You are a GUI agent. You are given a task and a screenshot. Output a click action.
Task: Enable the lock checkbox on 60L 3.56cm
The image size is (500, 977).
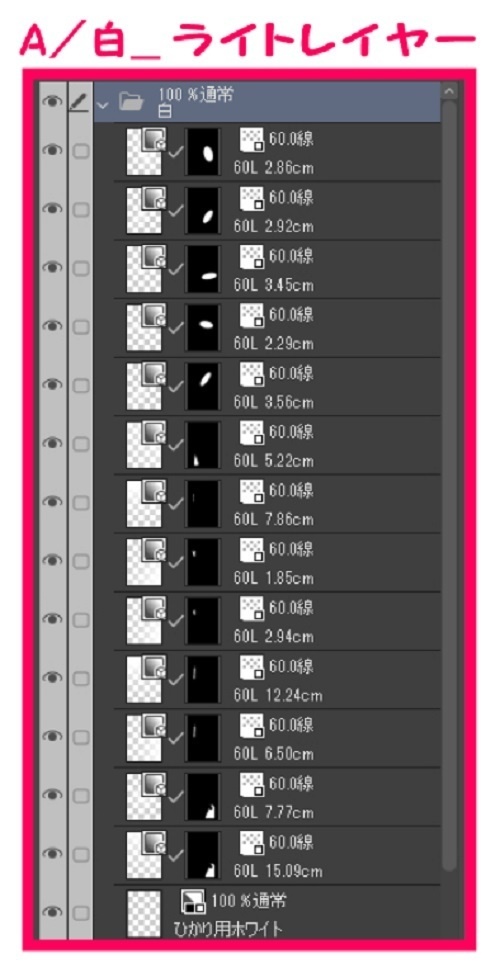(80, 386)
